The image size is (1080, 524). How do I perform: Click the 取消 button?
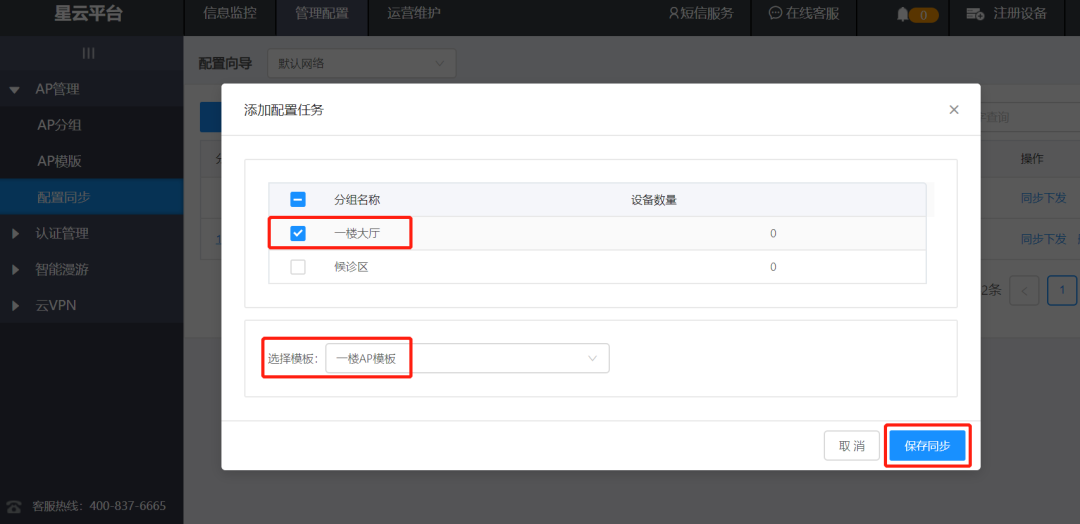point(851,446)
